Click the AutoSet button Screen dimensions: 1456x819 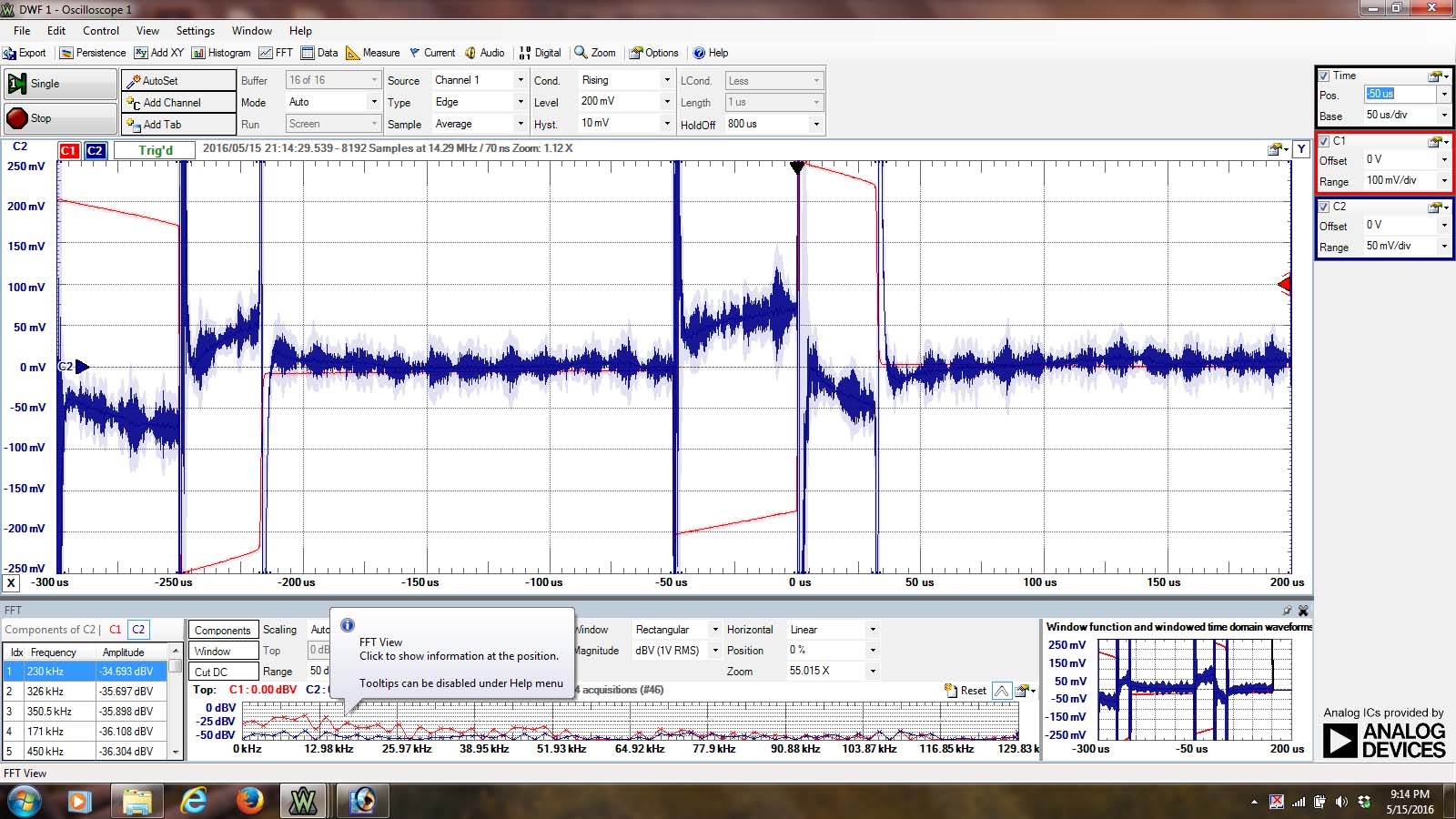click(x=178, y=80)
